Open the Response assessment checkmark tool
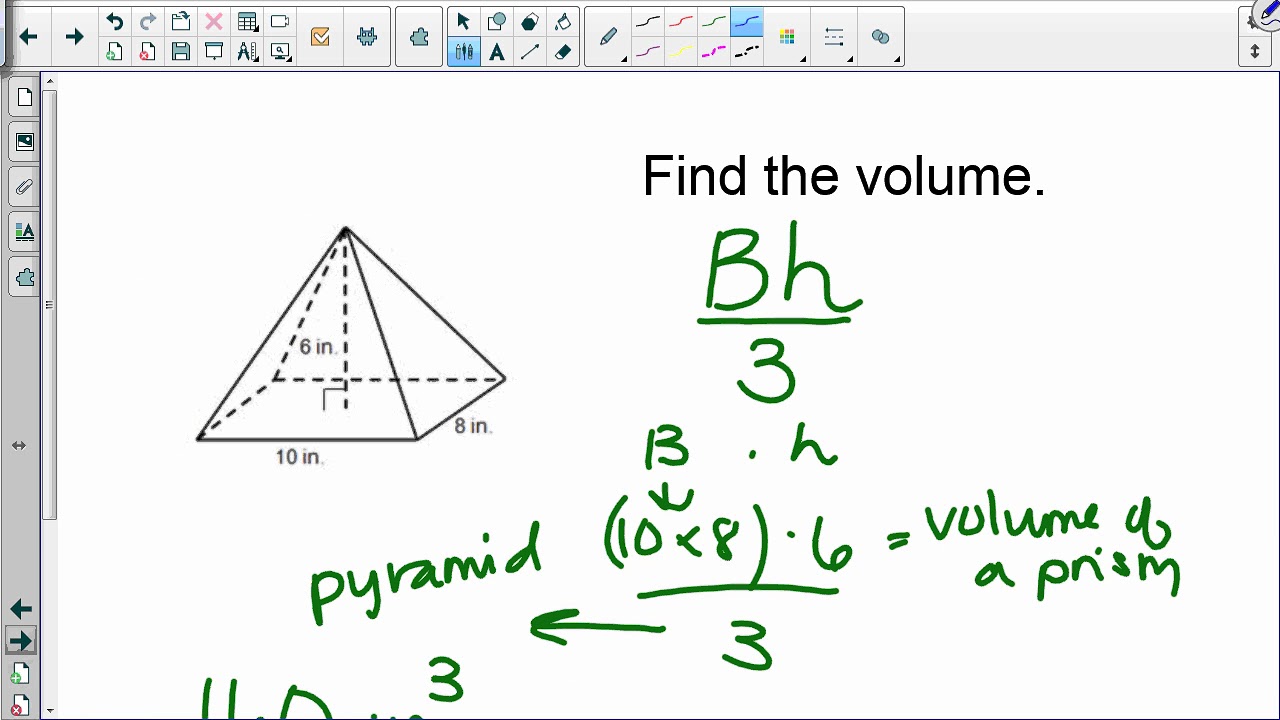Screen dimensions: 1280x720 point(320,37)
